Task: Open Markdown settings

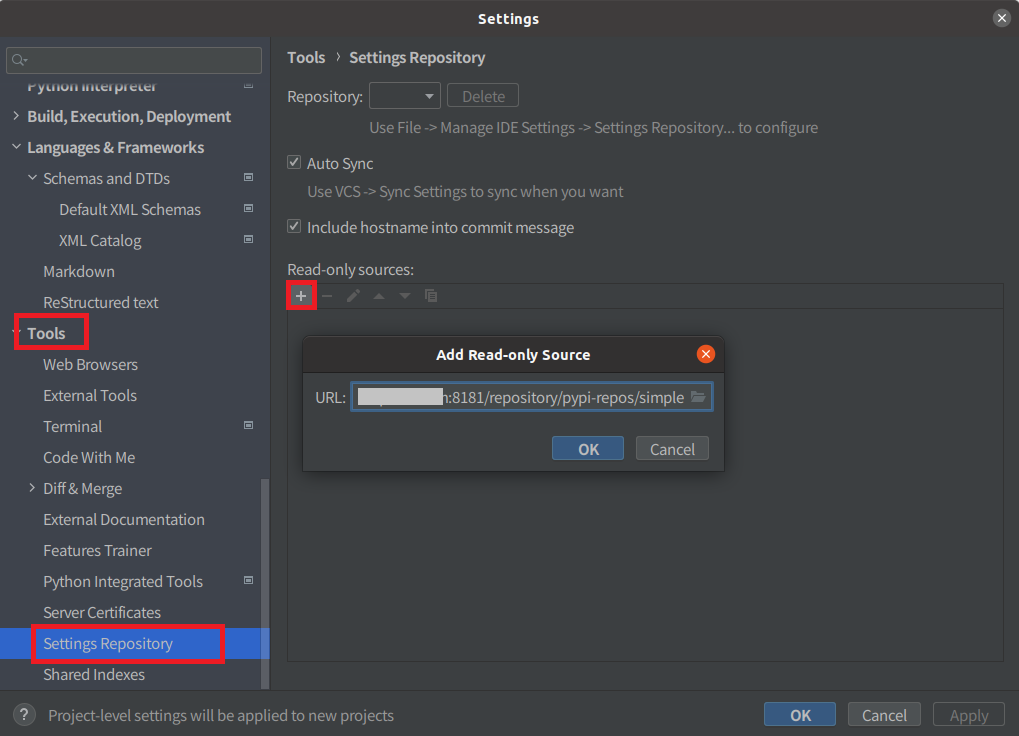Action: pyautogui.click(x=79, y=272)
